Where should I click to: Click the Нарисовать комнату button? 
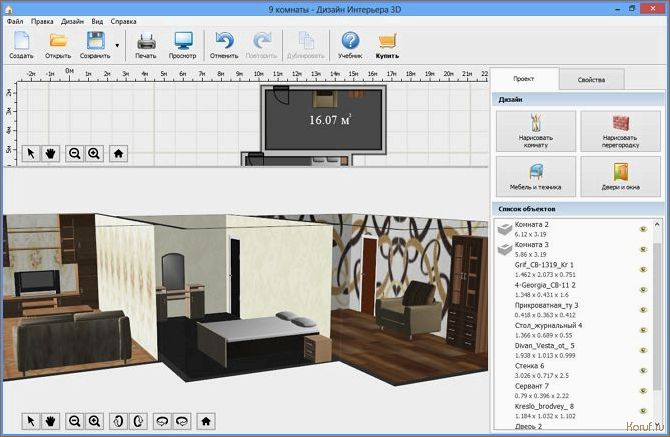[535, 130]
